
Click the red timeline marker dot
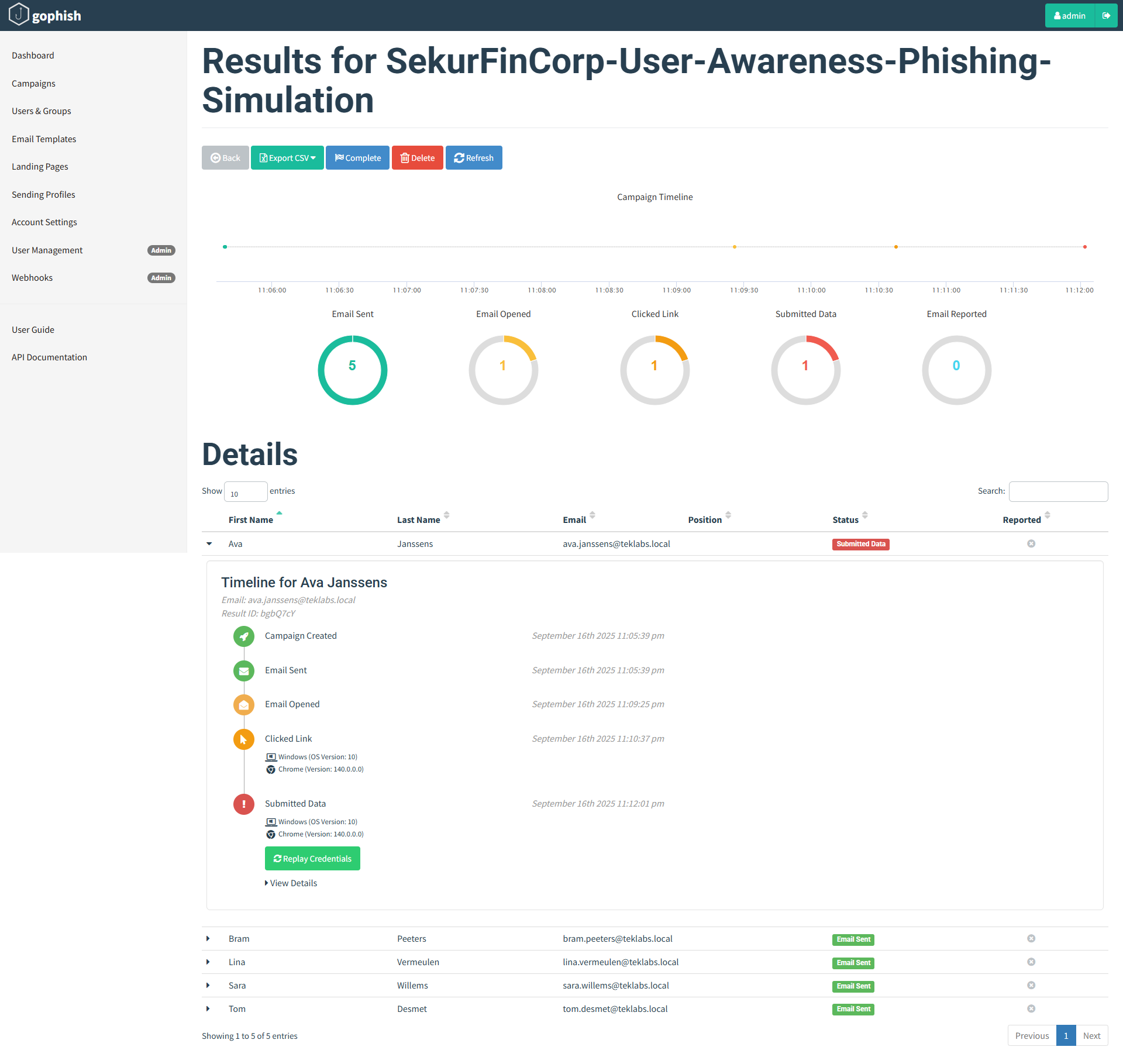[x=1085, y=247]
